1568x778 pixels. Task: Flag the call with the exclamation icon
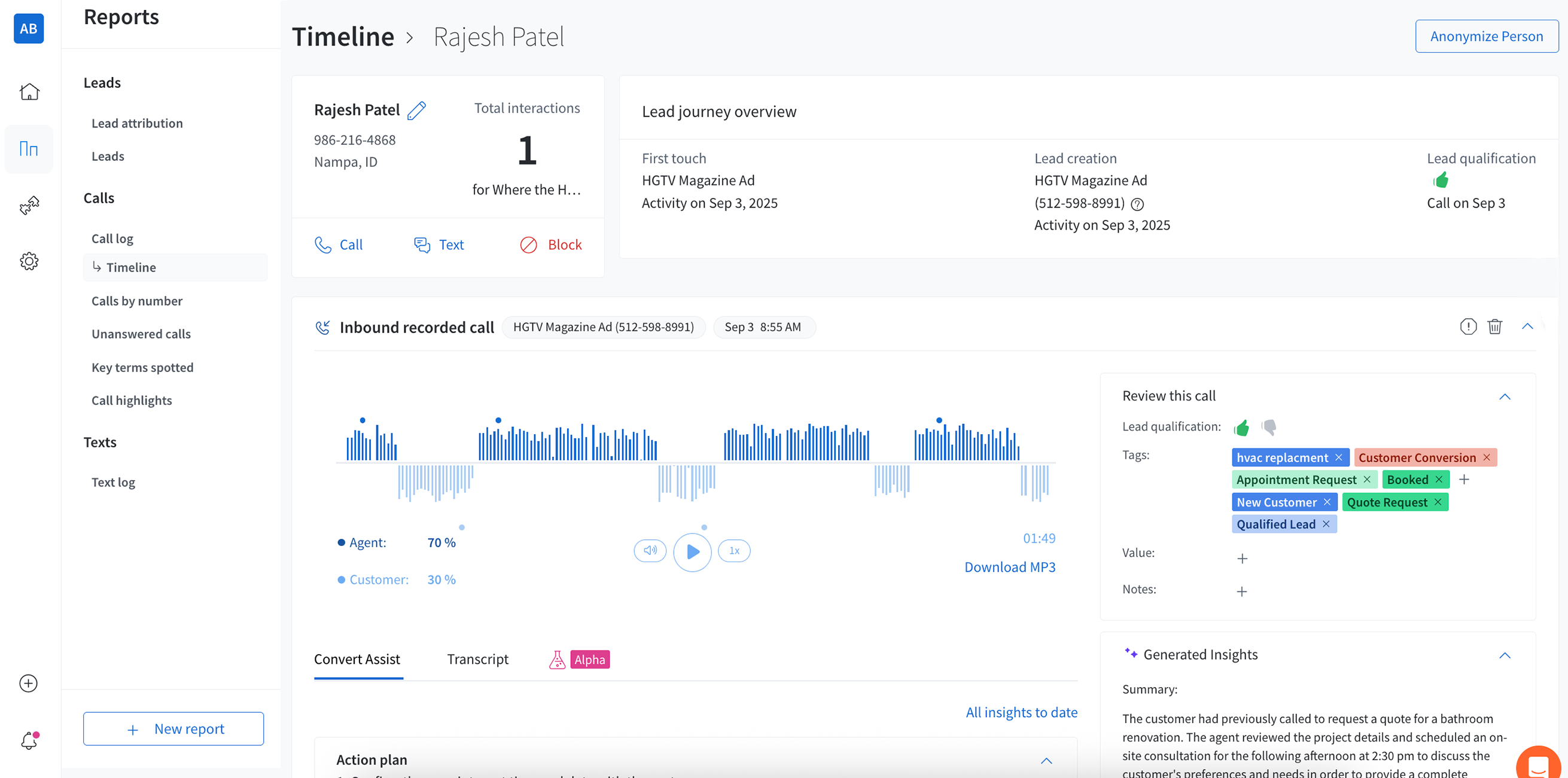[1467, 327]
